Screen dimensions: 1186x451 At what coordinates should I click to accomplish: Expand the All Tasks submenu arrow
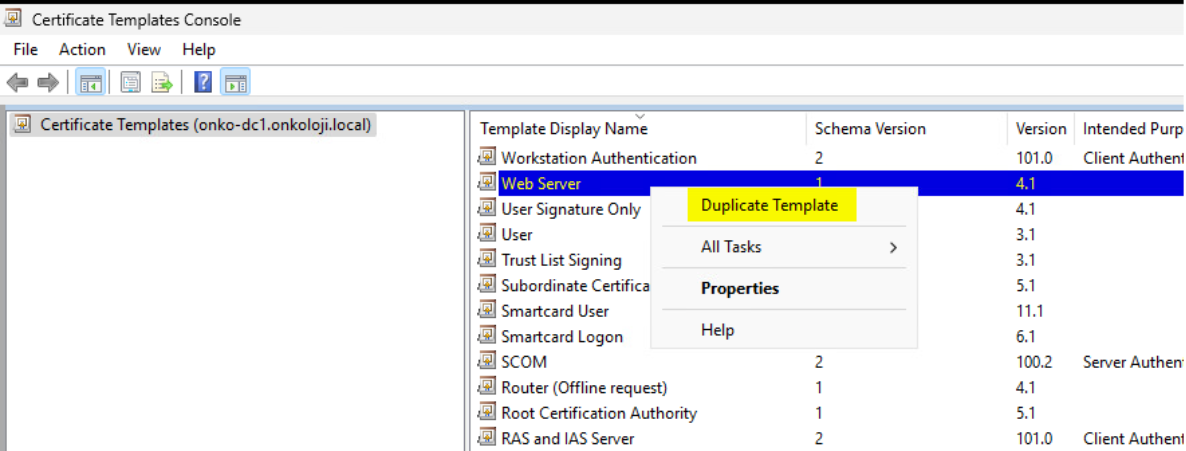coord(893,247)
